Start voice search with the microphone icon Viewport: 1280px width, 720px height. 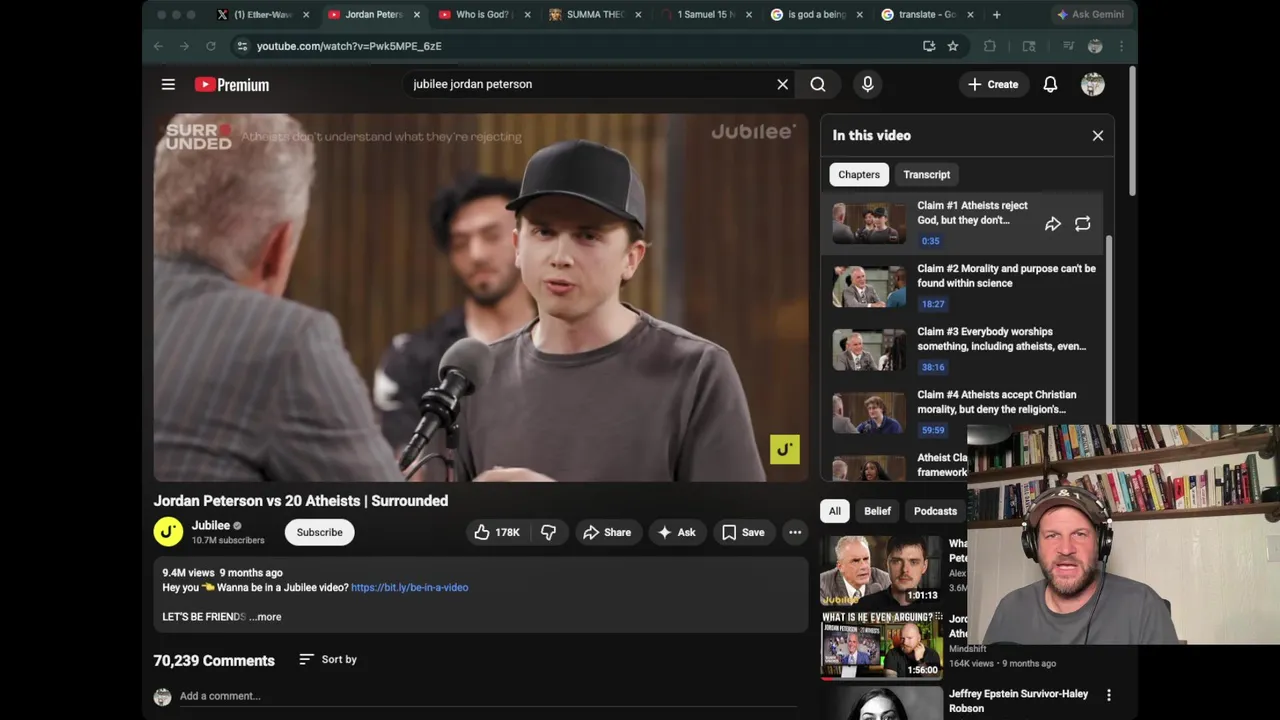pos(868,85)
